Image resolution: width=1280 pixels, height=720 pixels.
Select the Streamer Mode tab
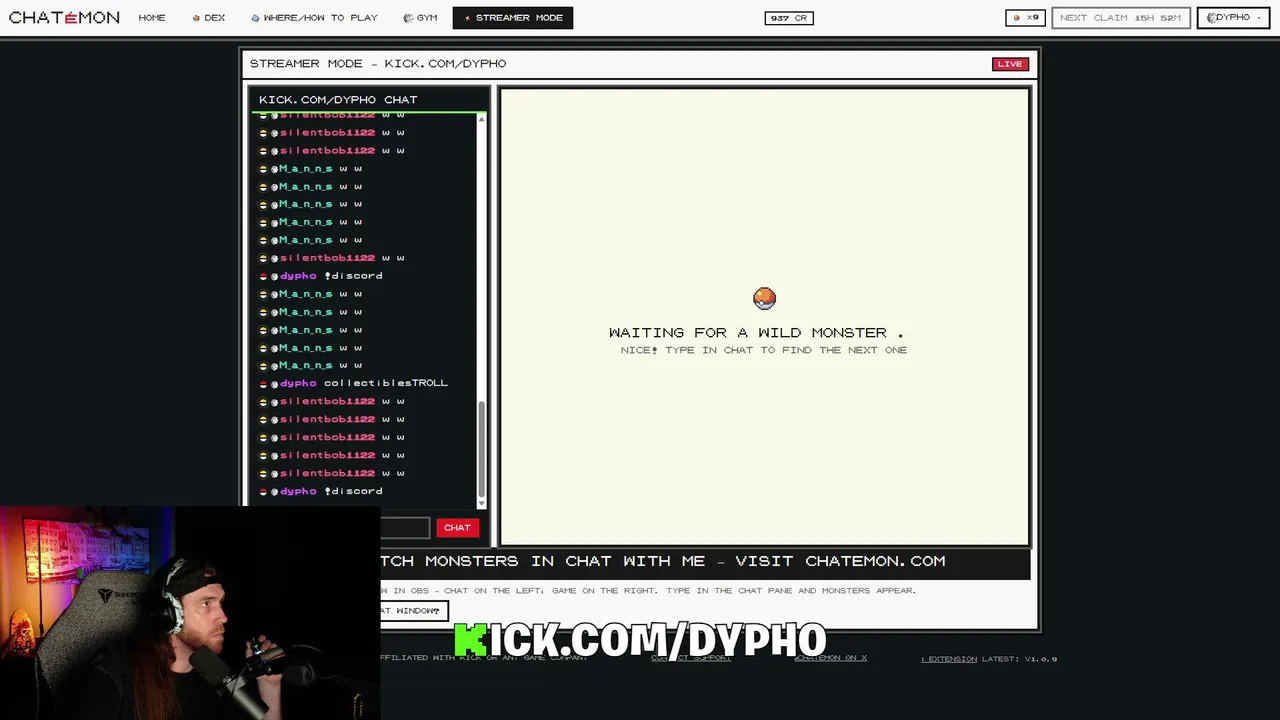coord(513,18)
